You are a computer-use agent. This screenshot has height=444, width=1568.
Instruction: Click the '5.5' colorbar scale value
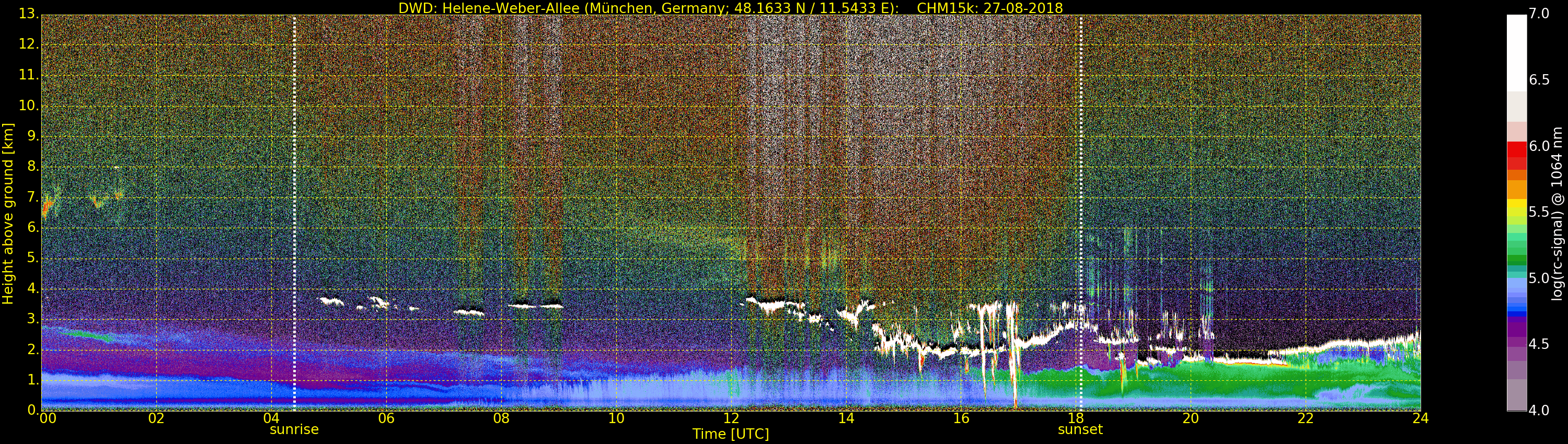[x=1539, y=212]
